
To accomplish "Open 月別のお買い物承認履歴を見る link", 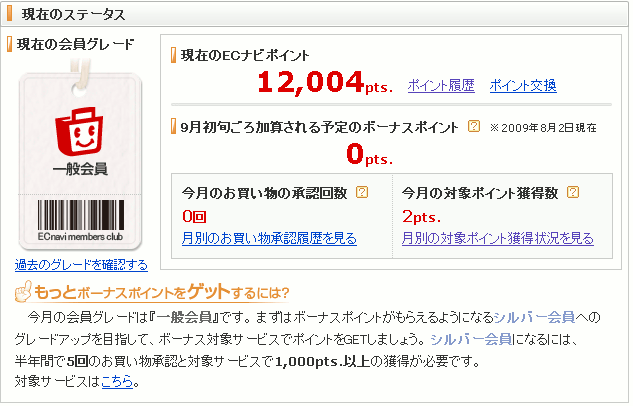I will click(269, 238).
